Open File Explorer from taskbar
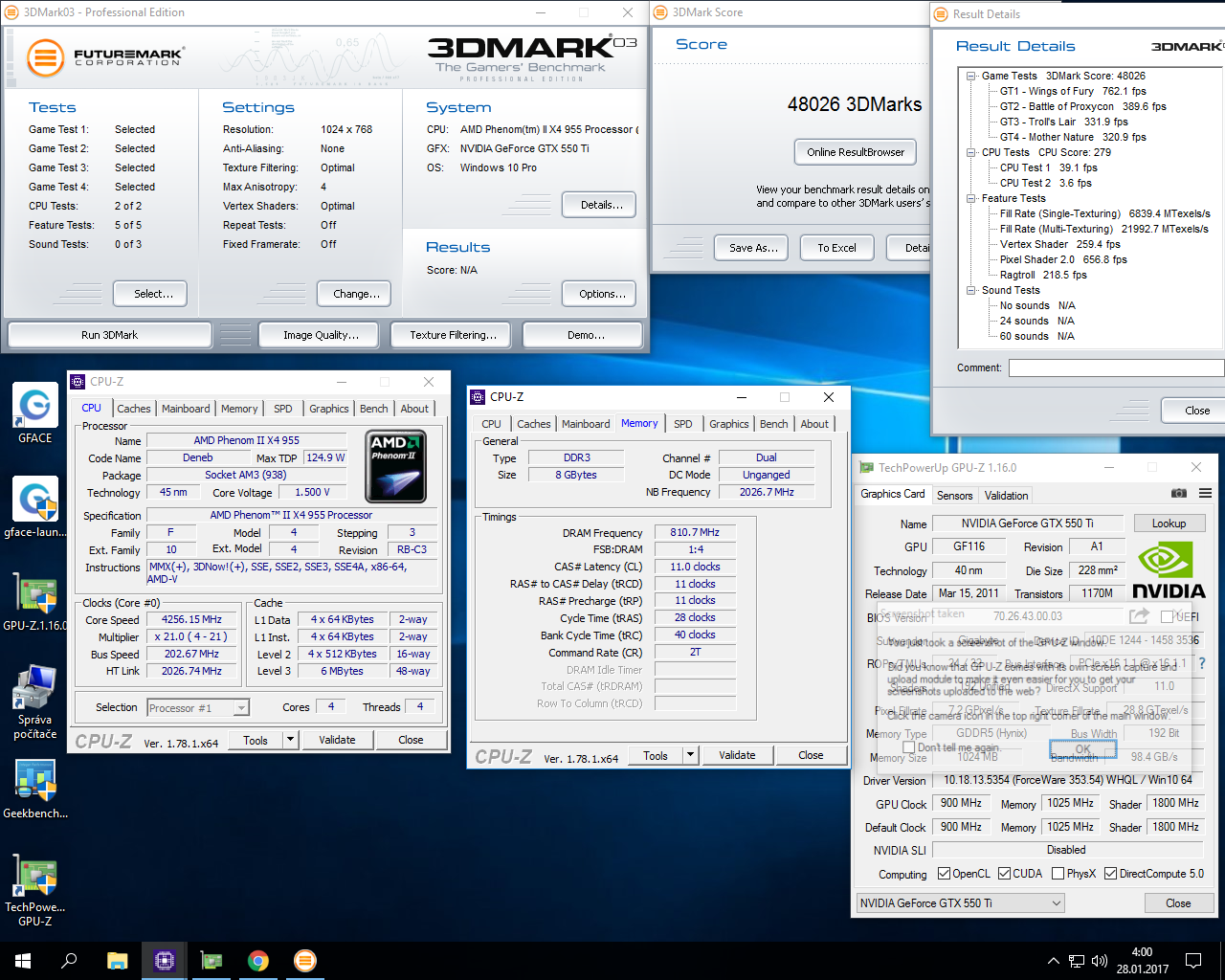The height and width of the screenshot is (980, 1225). point(117,961)
